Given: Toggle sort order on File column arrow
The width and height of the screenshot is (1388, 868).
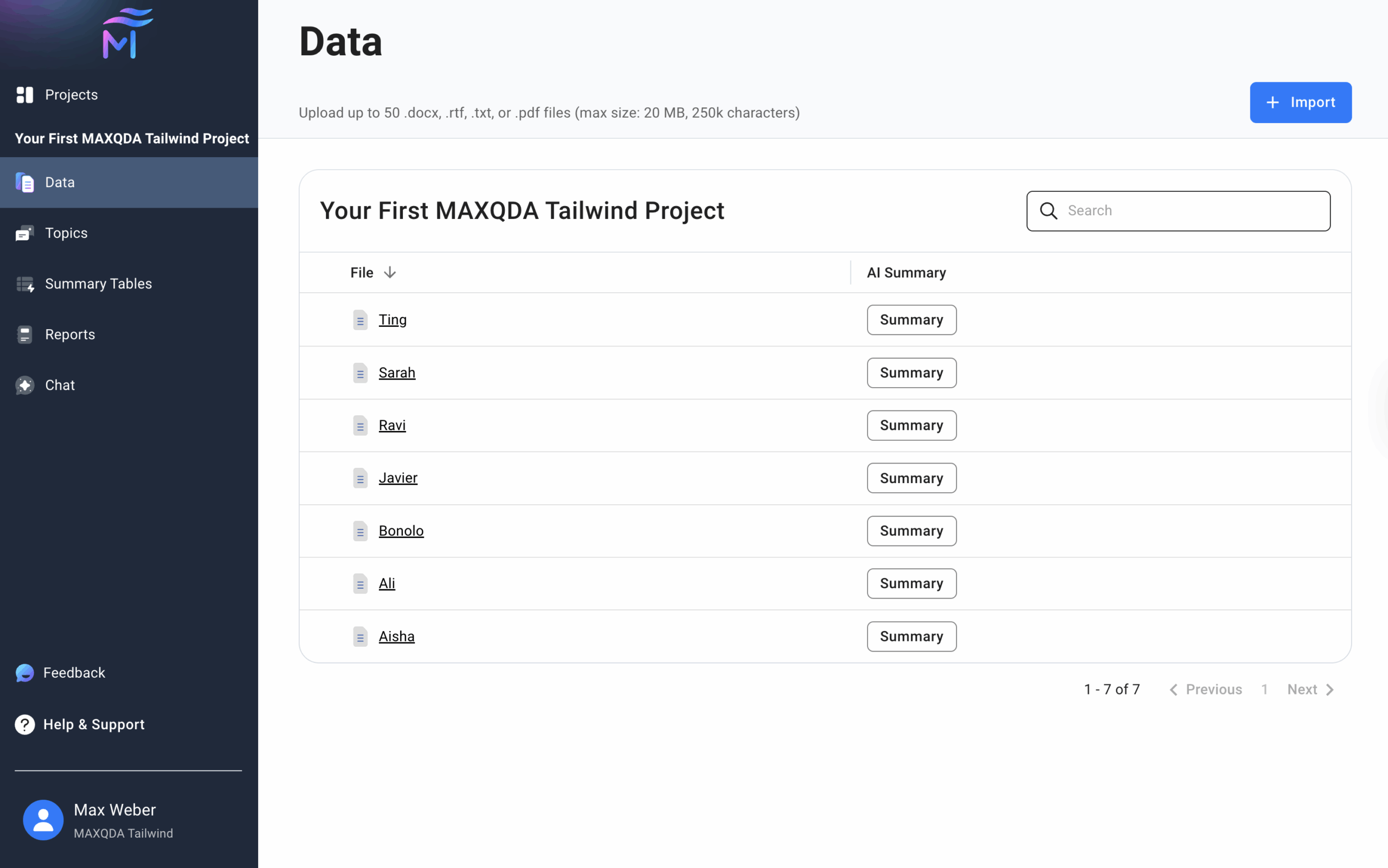Looking at the screenshot, I should tap(390, 273).
